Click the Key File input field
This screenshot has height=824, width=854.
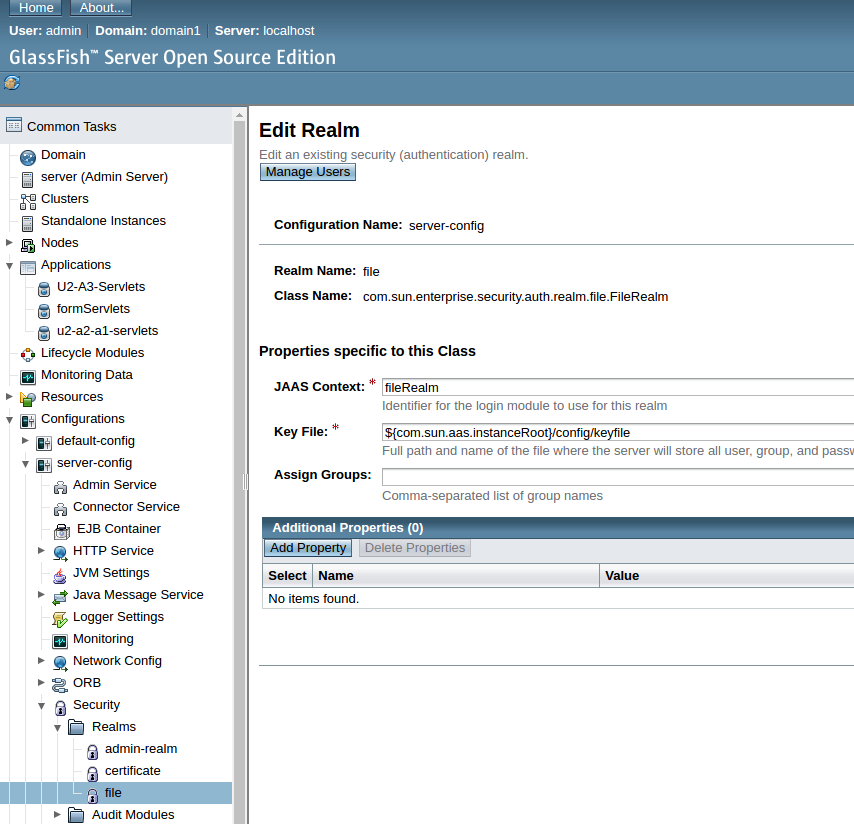[x=618, y=432]
